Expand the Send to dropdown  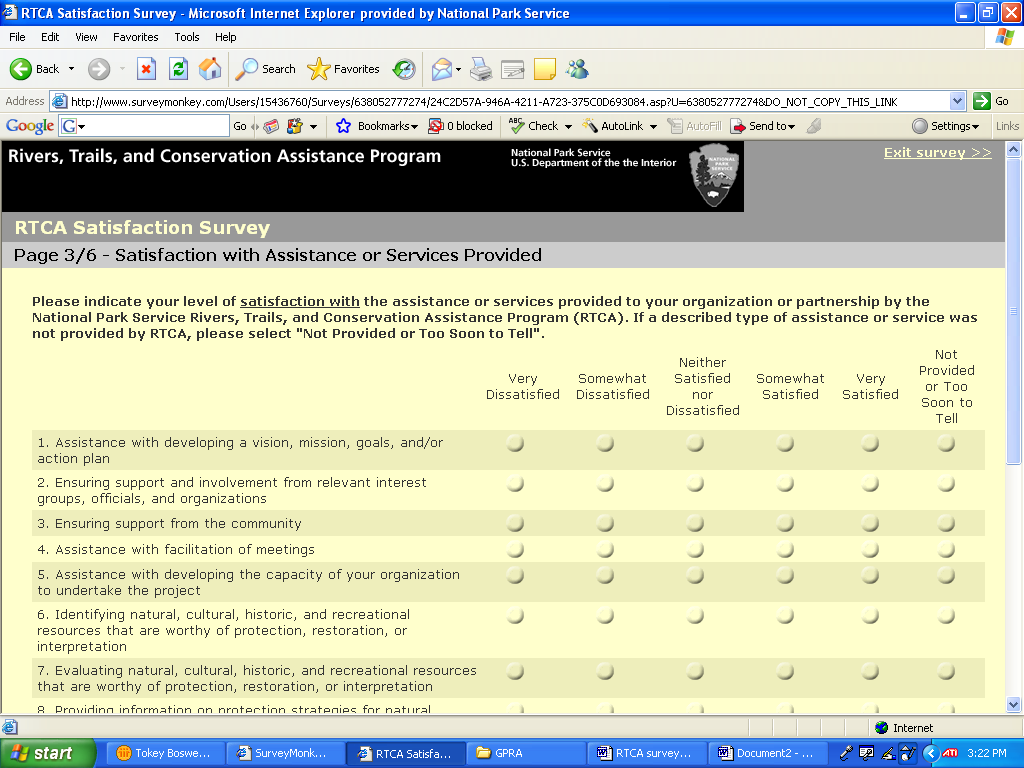coord(792,127)
